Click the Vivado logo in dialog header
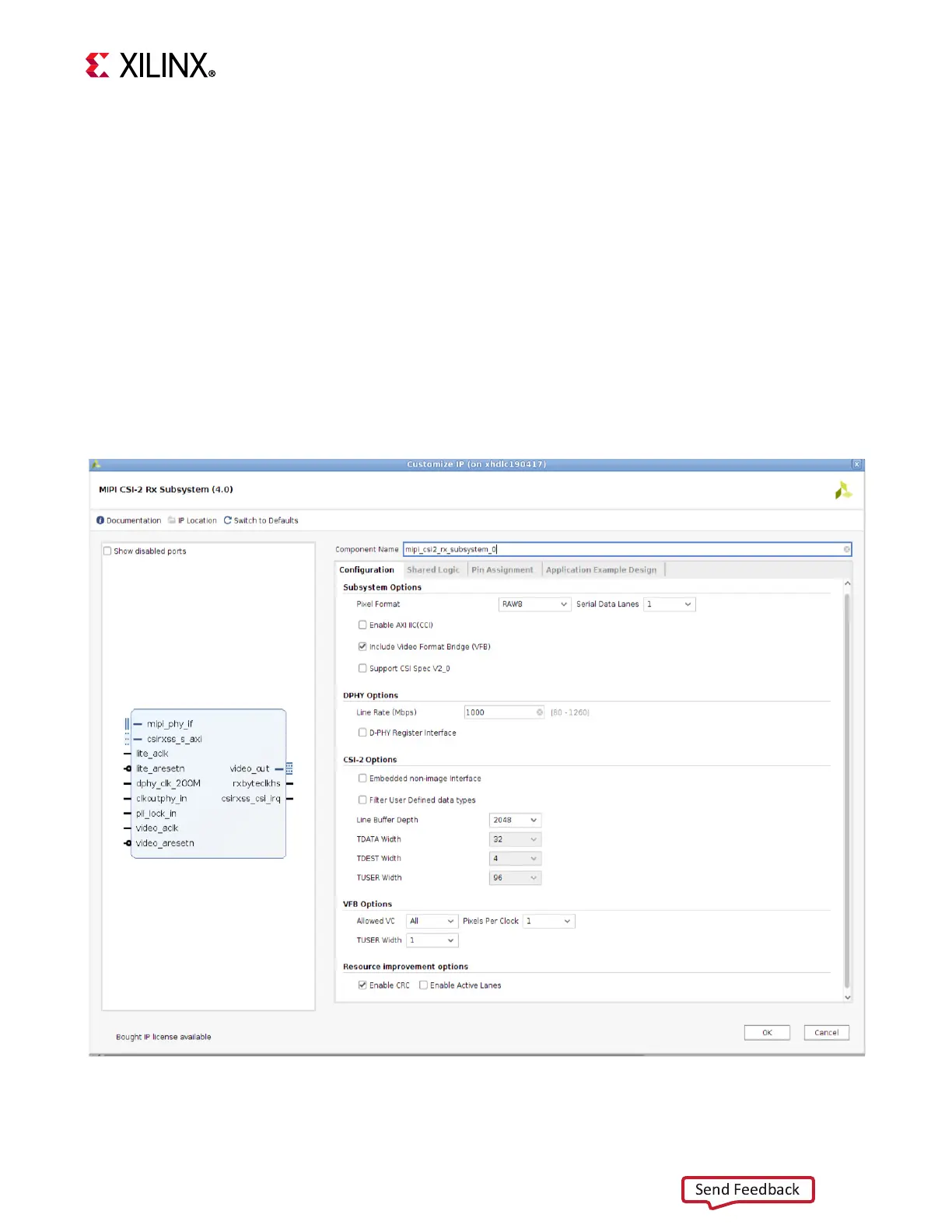 point(843,491)
